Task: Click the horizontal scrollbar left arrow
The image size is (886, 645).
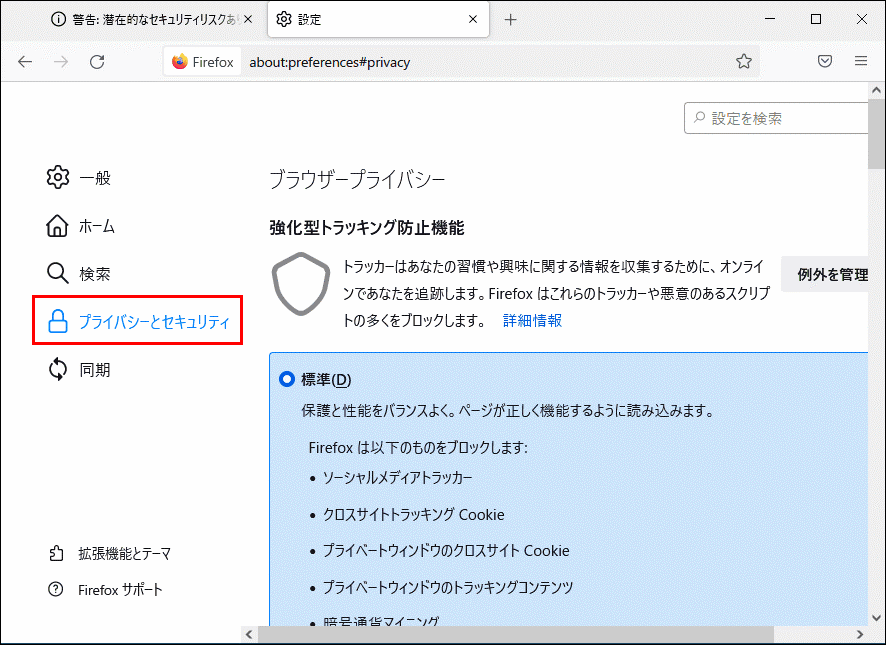Action: (249, 635)
